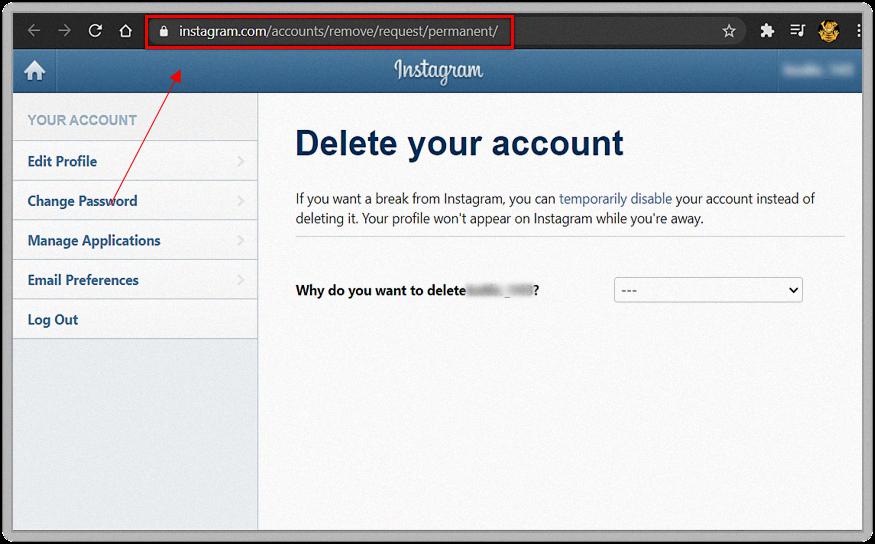The height and width of the screenshot is (544, 875).
Task: Open Manage Applications in sidebar
Action: point(135,240)
